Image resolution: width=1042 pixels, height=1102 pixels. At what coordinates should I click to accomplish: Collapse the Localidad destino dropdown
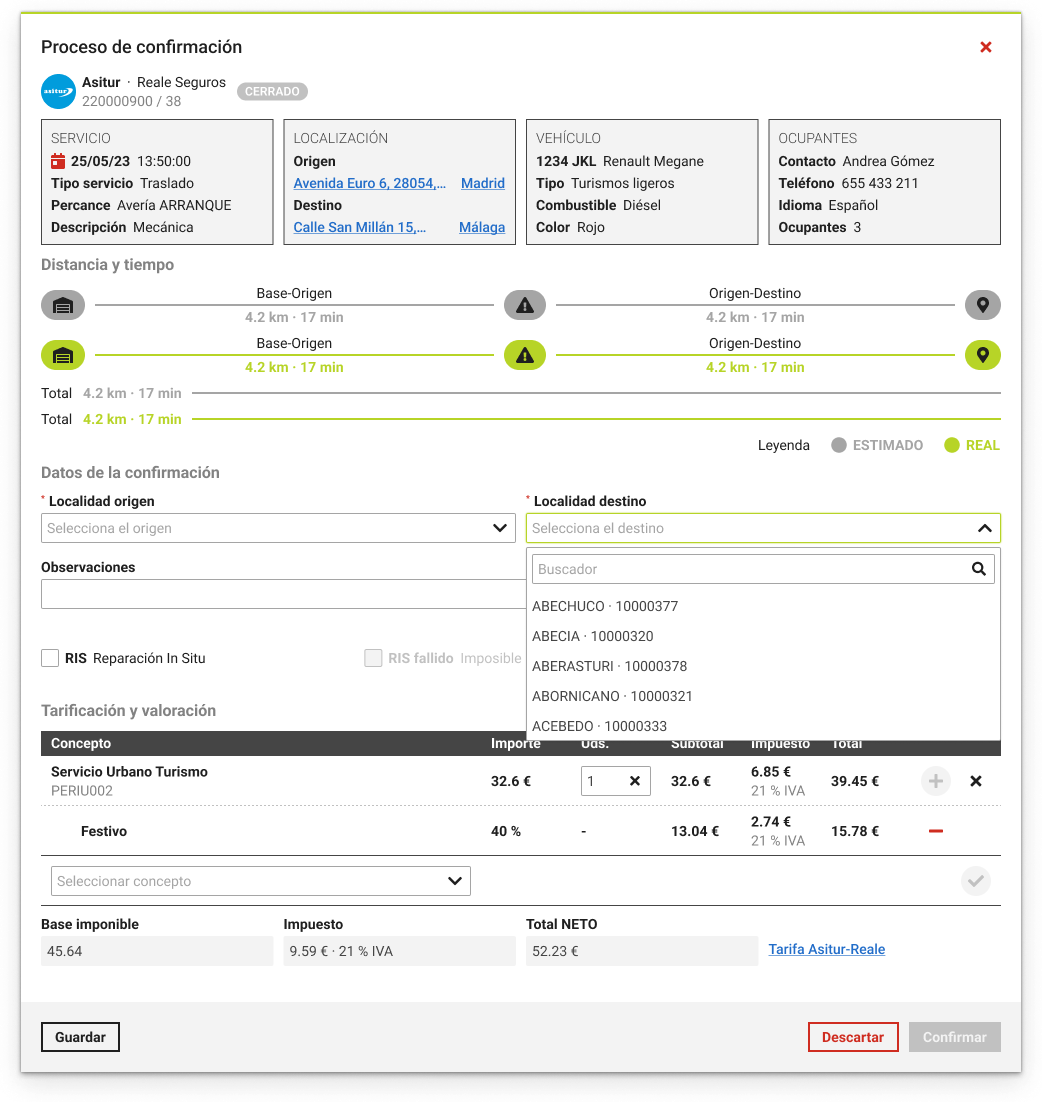coord(984,528)
